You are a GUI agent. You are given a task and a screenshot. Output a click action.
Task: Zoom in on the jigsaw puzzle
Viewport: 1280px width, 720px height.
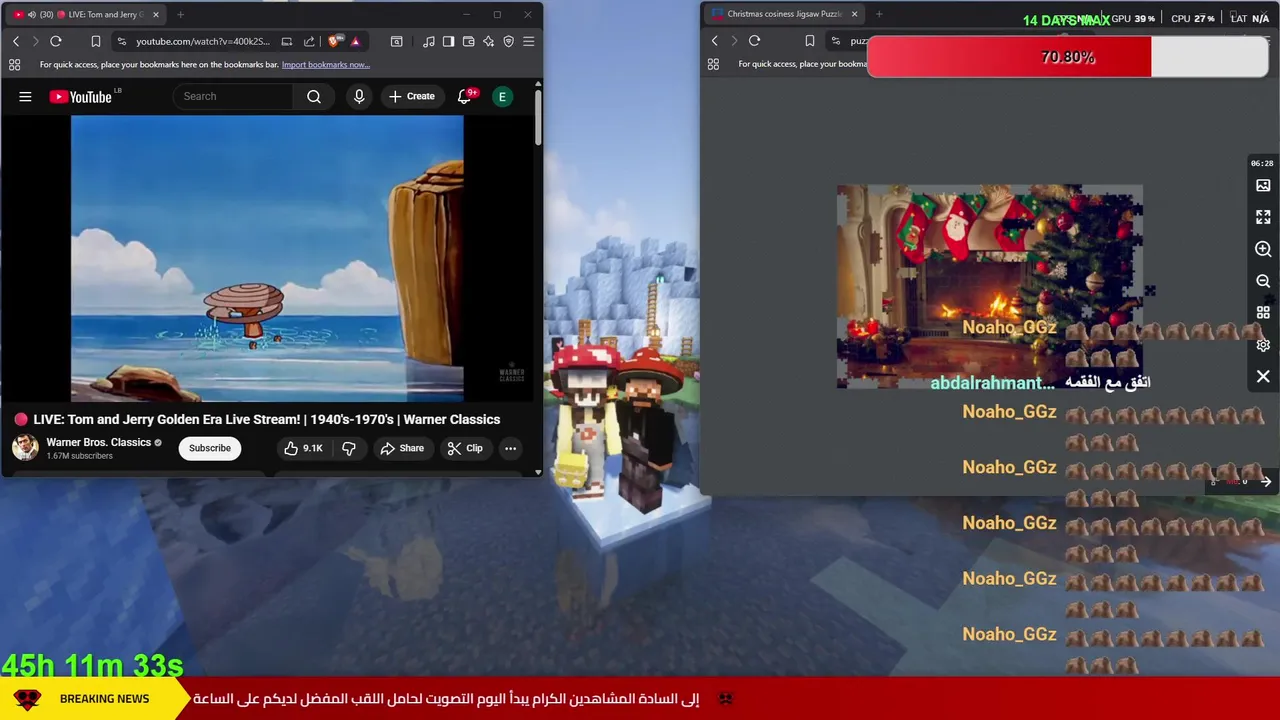tap(1263, 249)
